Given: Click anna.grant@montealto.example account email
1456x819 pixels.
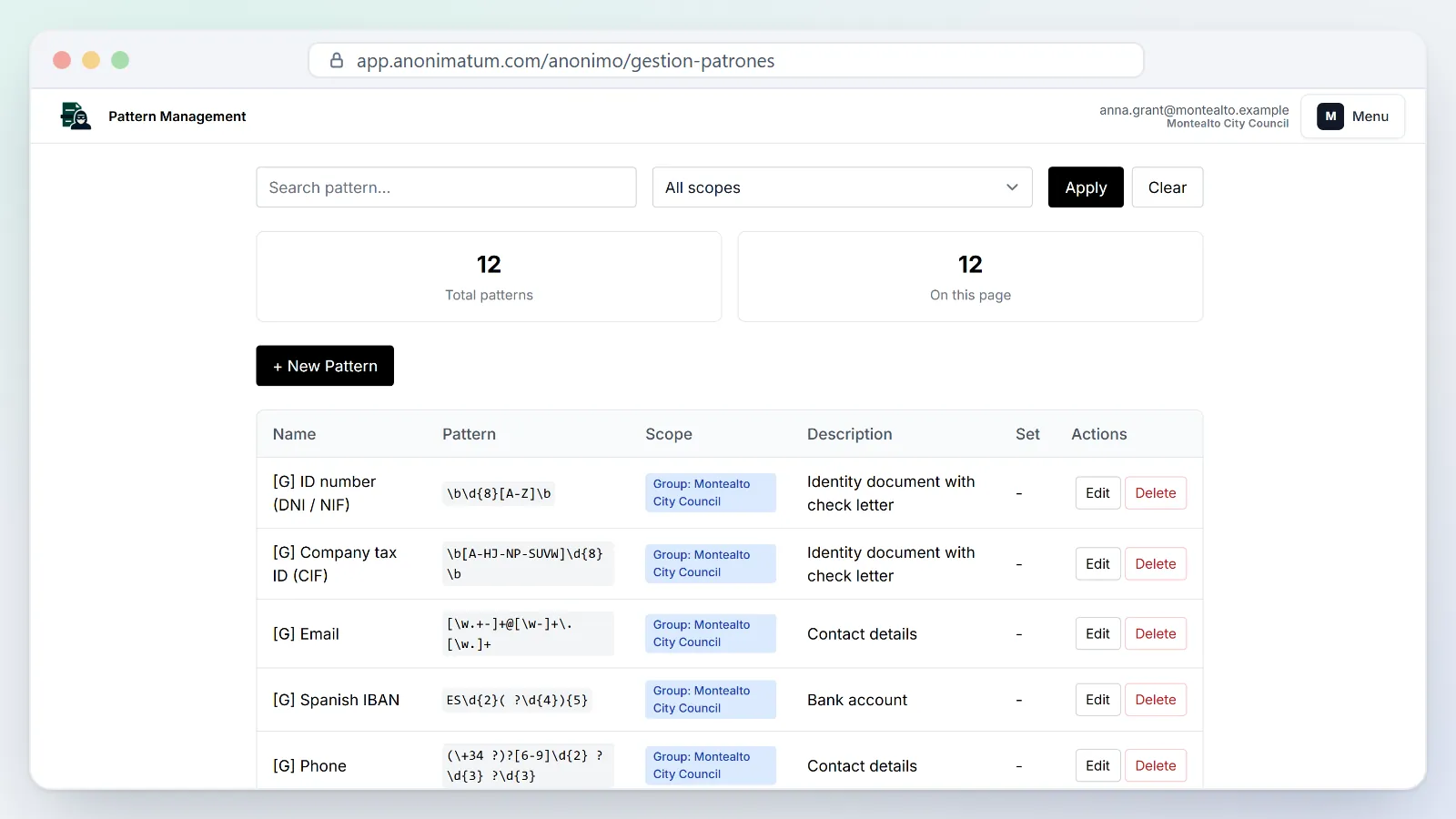Looking at the screenshot, I should click(x=1194, y=110).
